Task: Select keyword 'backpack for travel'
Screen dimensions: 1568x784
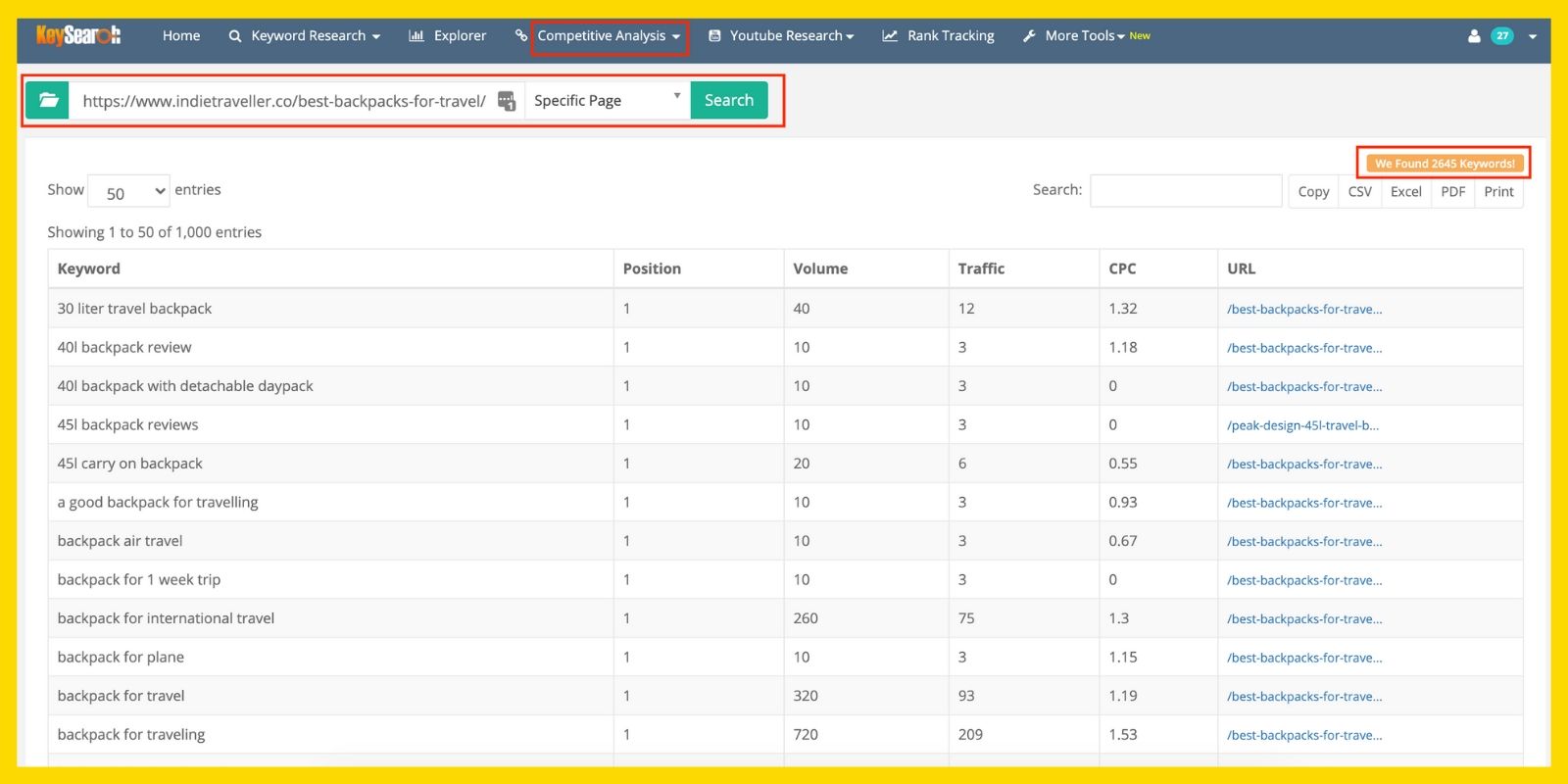Action: 121,696
